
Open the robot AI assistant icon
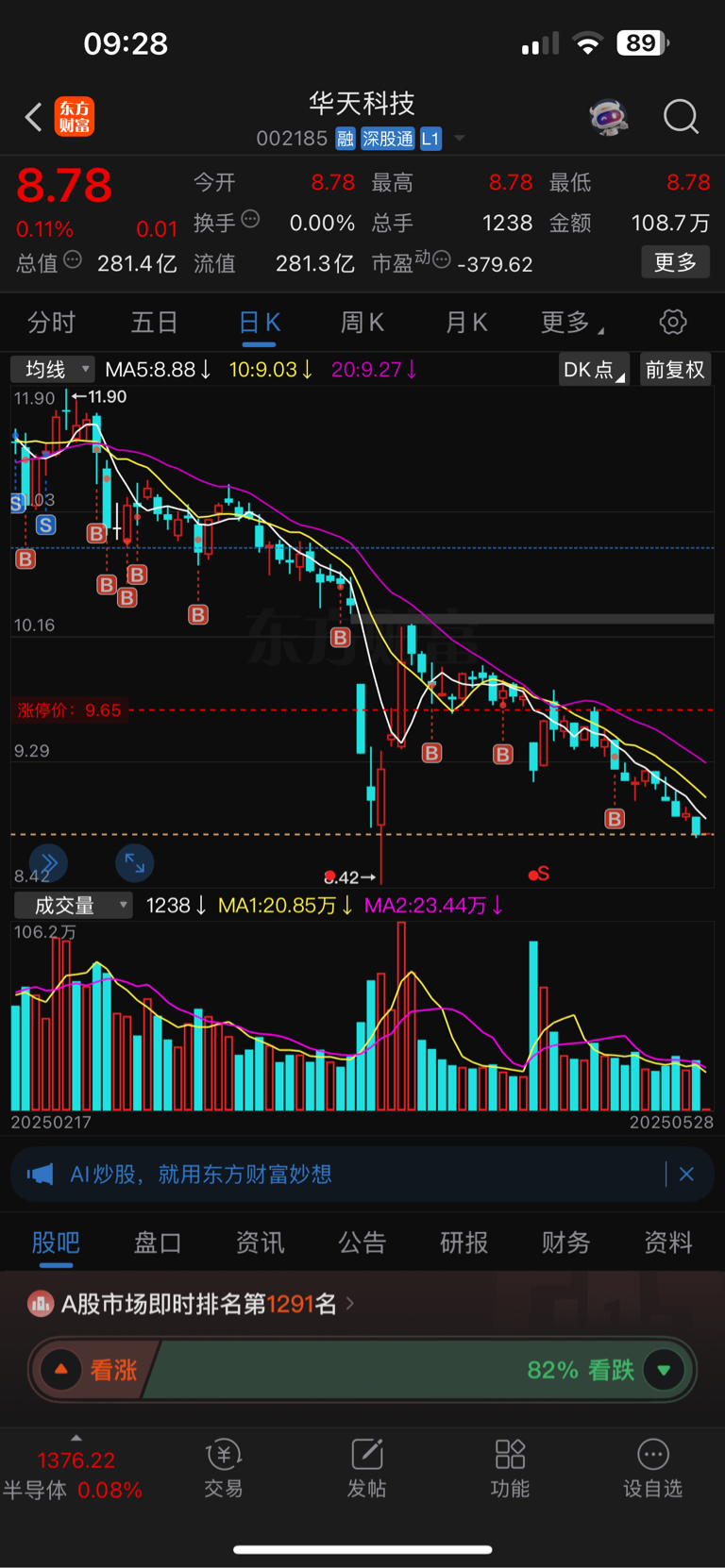[609, 117]
